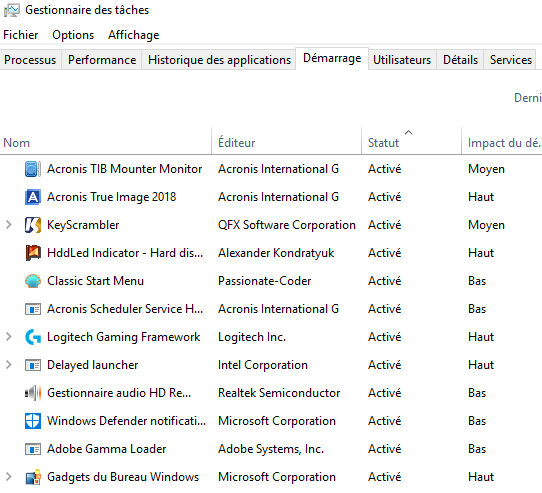
Task: Select the Acronis TIB Mounter Monitor row name
Action: point(124,169)
